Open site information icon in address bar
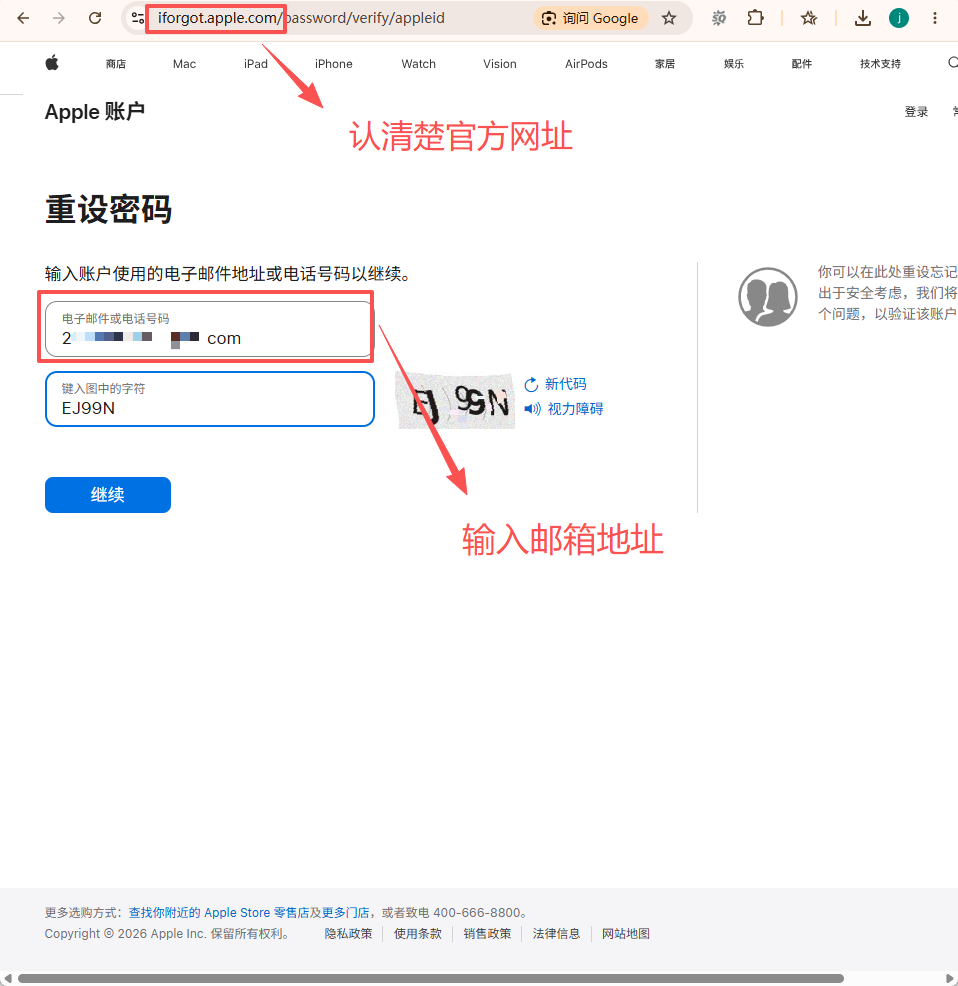958x986 pixels. click(x=137, y=18)
